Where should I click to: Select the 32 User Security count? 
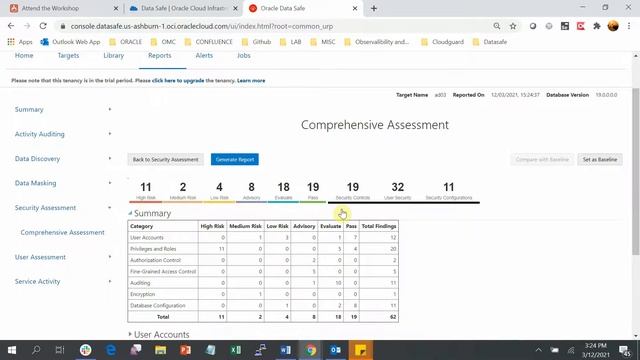point(398,191)
